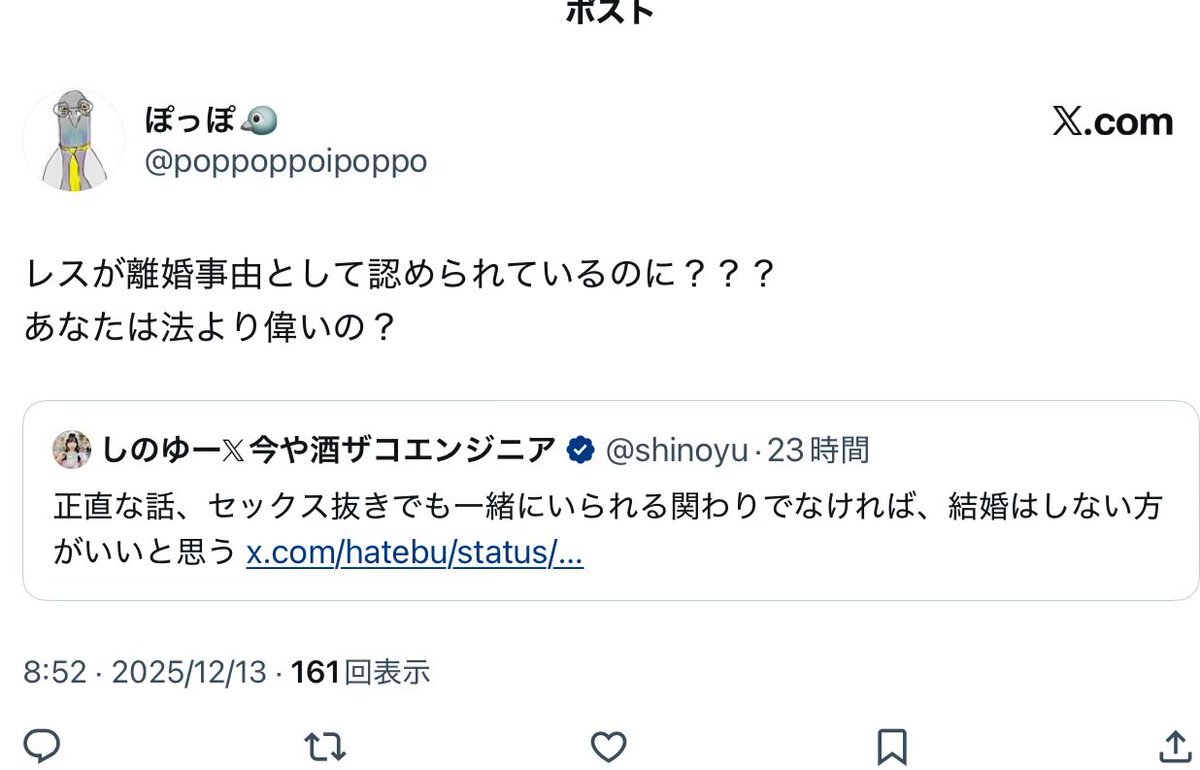Click the display name ぽっぽ
1200x770 pixels.
coord(190,122)
